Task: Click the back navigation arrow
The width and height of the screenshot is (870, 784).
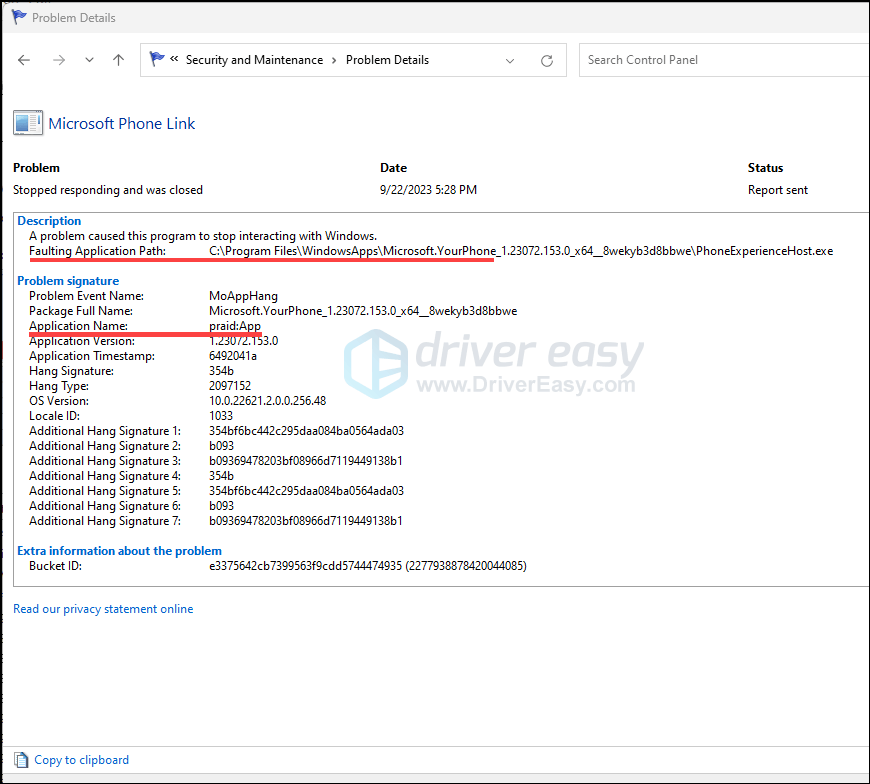Action: 24,60
